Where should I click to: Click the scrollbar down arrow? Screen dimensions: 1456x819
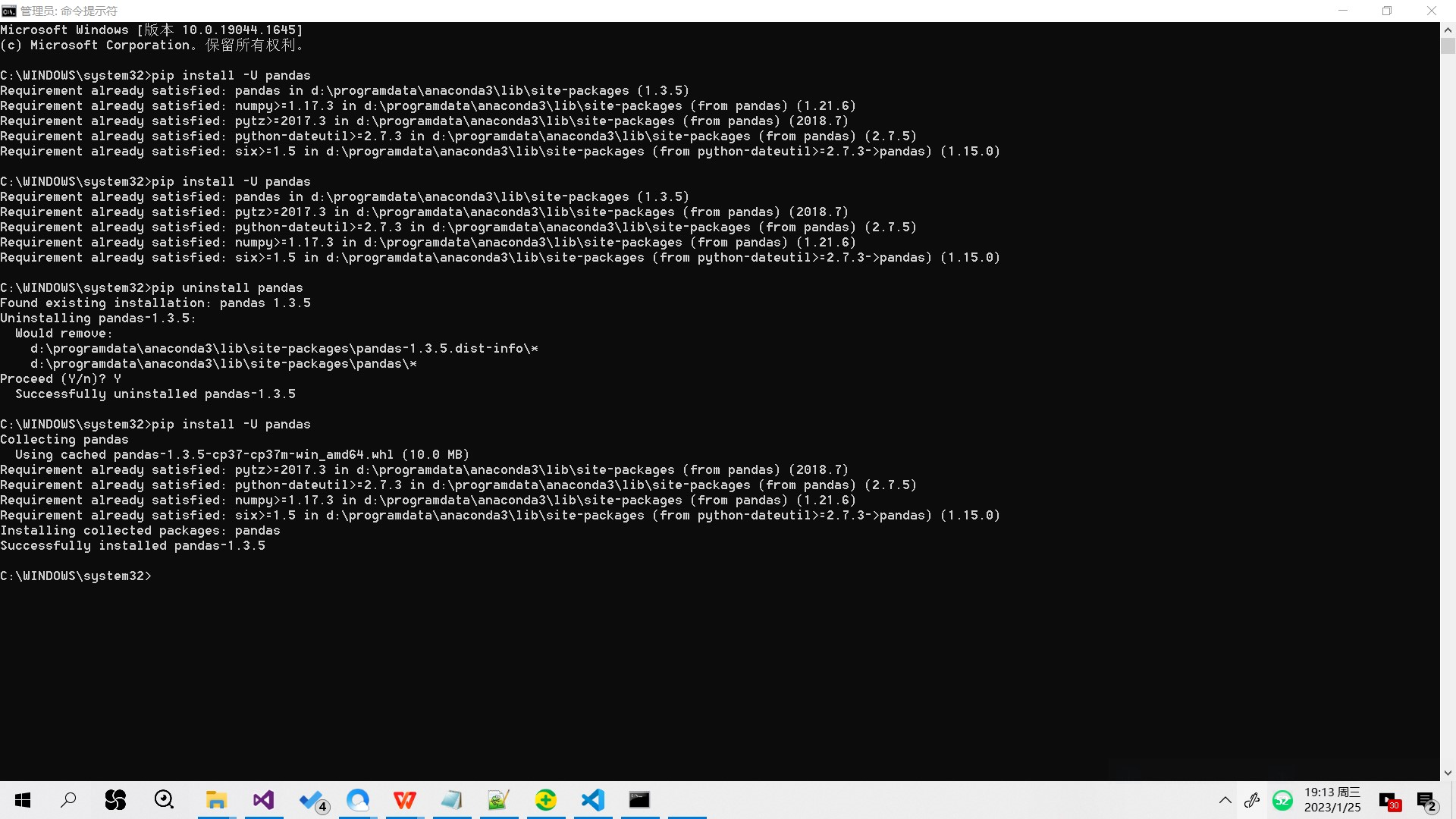1448,773
